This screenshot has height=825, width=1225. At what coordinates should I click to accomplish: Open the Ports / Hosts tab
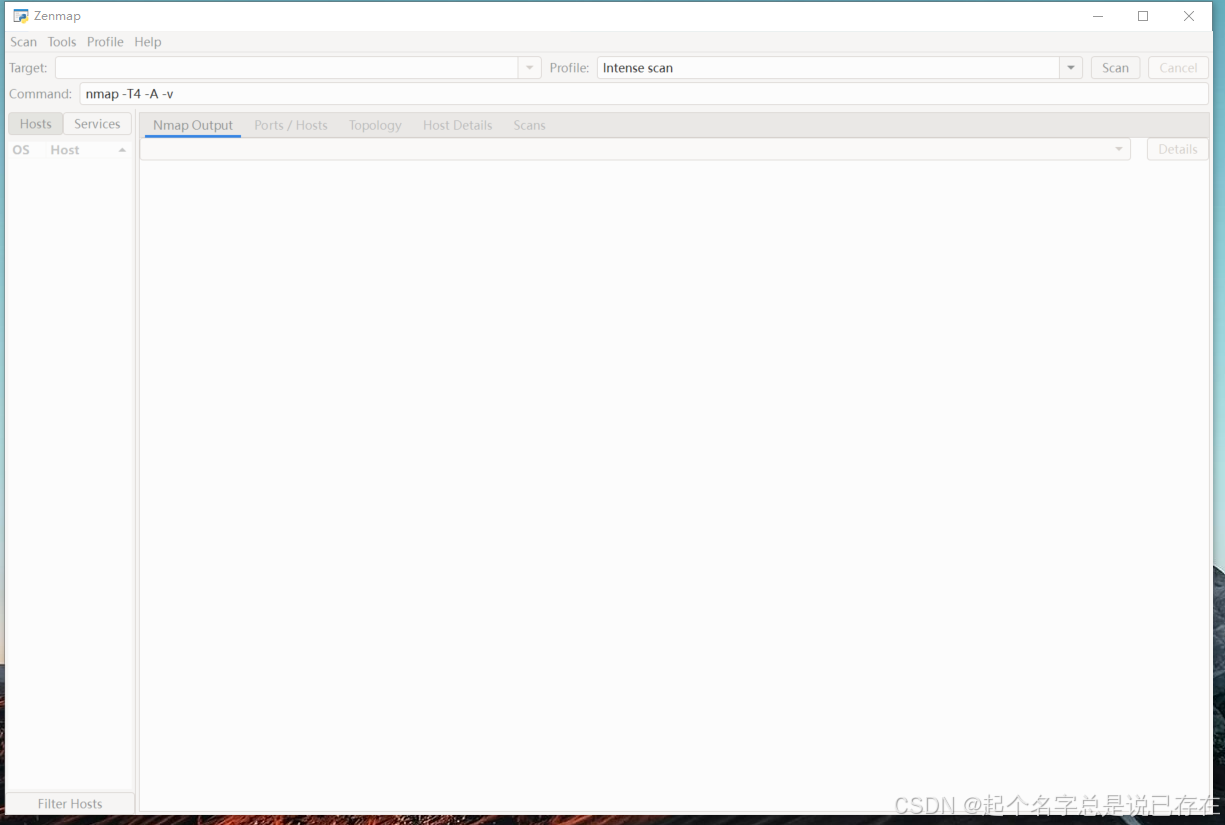click(x=291, y=125)
